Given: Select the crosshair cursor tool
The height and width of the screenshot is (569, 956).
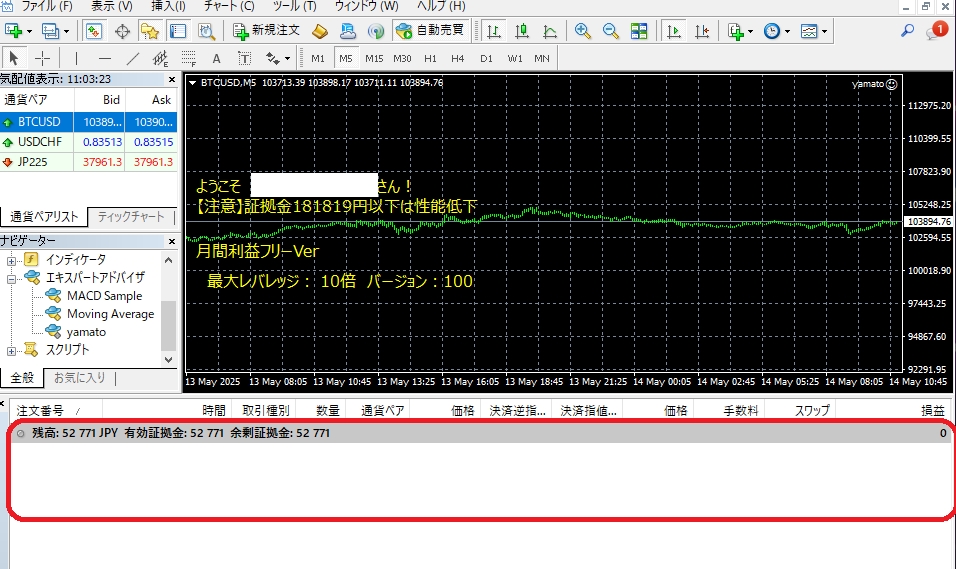Looking at the screenshot, I should [x=43, y=58].
